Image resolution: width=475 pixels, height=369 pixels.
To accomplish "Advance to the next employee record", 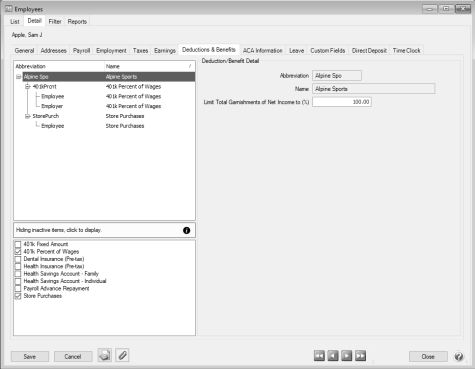I will click(347, 356).
